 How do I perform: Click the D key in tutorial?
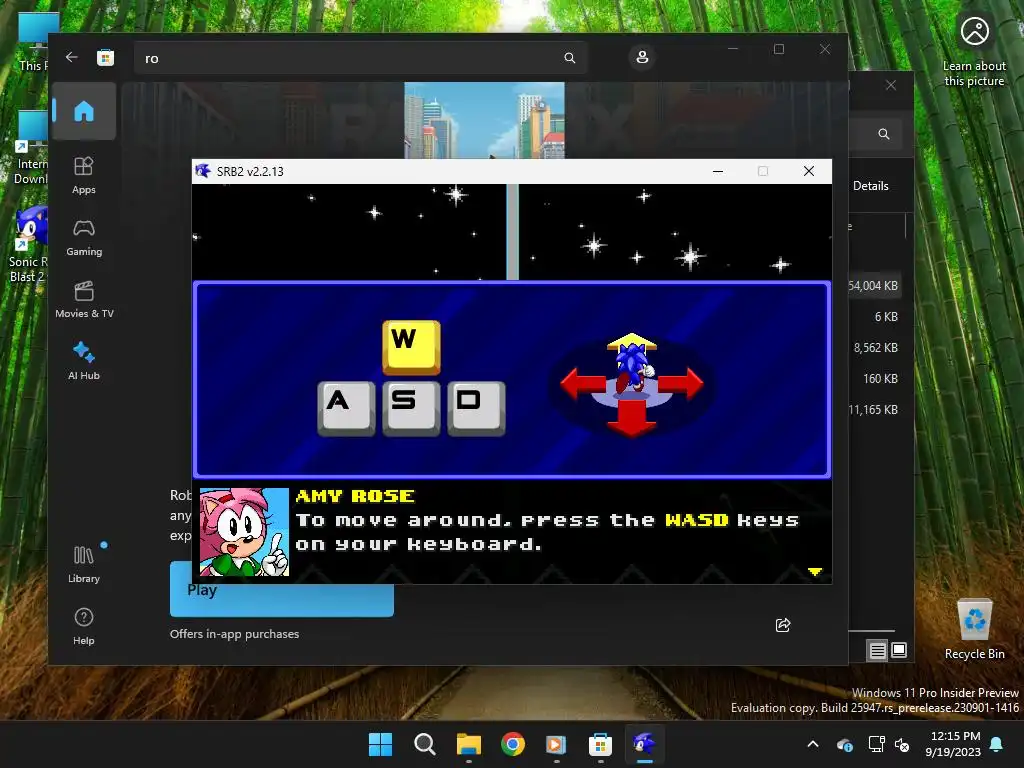coord(476,408)
